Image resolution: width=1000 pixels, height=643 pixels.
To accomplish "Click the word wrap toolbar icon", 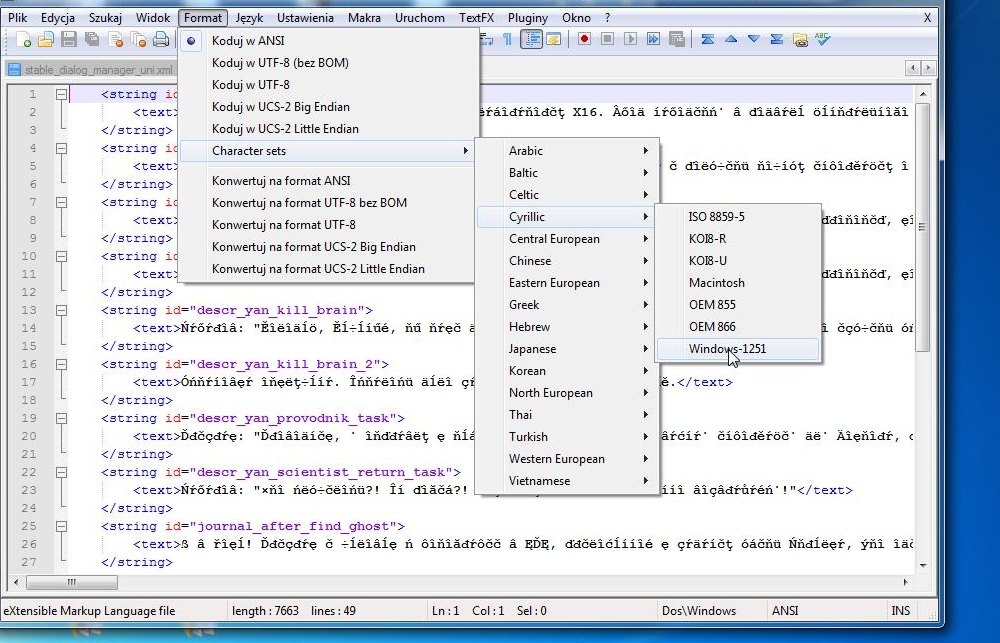I will click(486, 40).
